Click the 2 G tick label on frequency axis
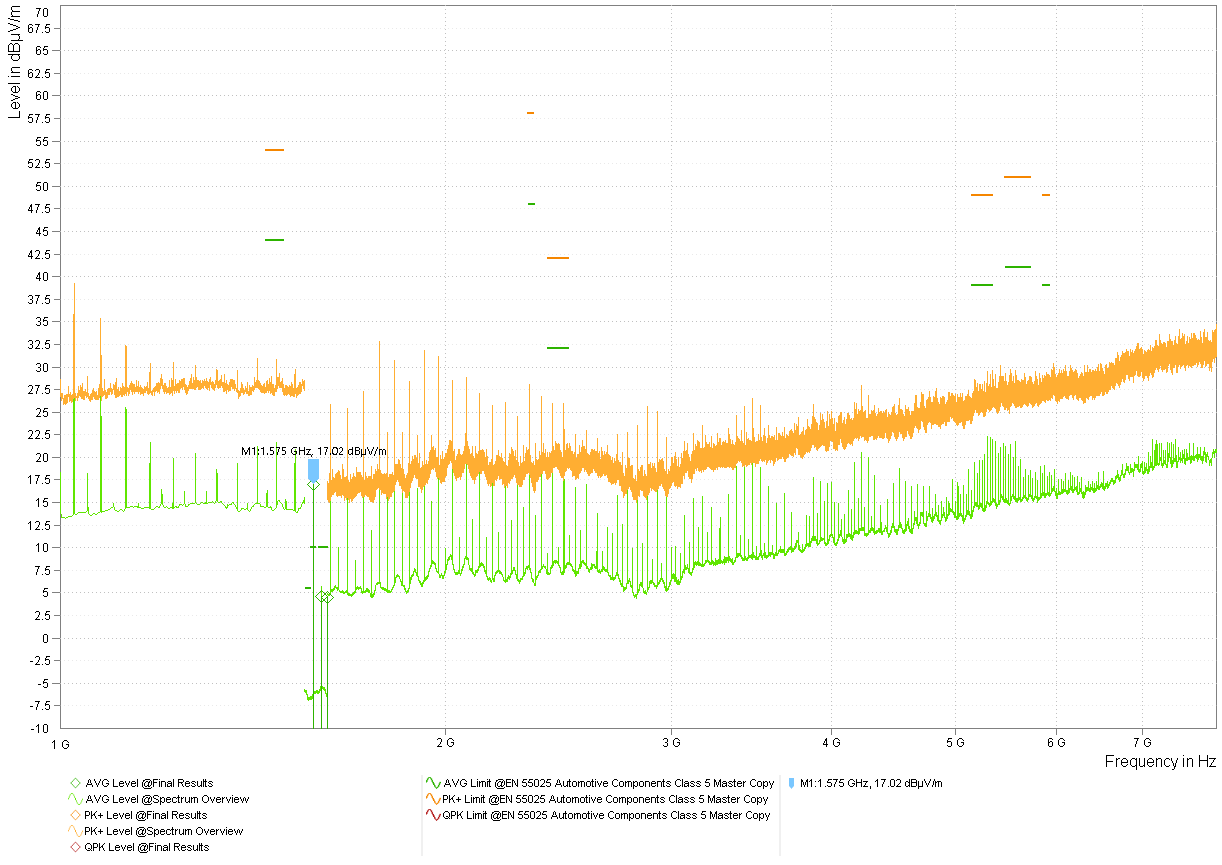Image resolution: width=1222 pixels, height=865 pixels. click(x=445, y=743)
